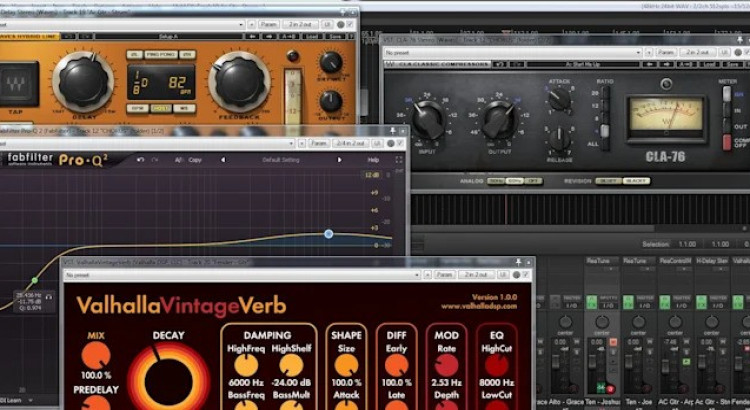Click the Valhalla MOD Rate knob
Viewport: 750px width, 410px height.
pyautogui.click(x=446, y=364)
